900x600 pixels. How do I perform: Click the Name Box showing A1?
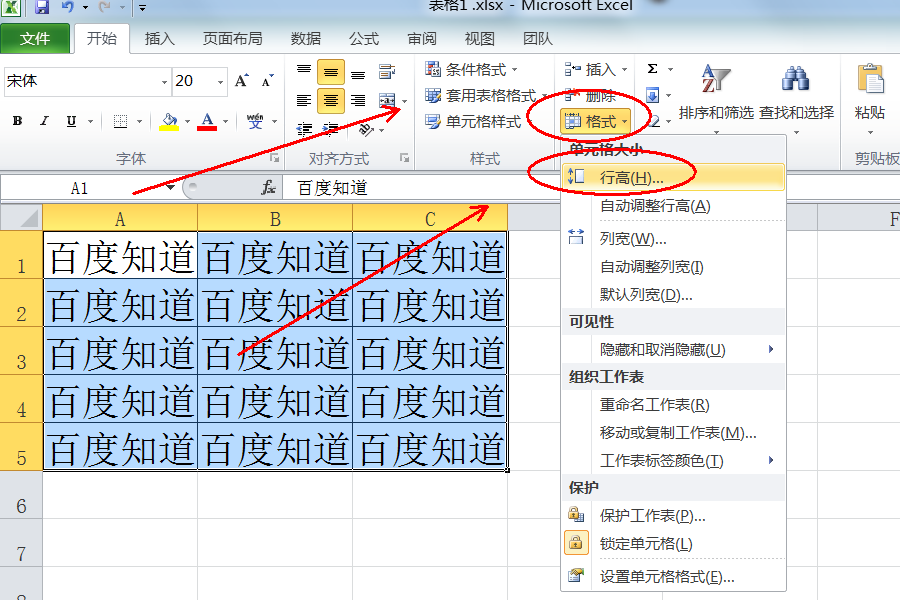click(x=80, y=188)
